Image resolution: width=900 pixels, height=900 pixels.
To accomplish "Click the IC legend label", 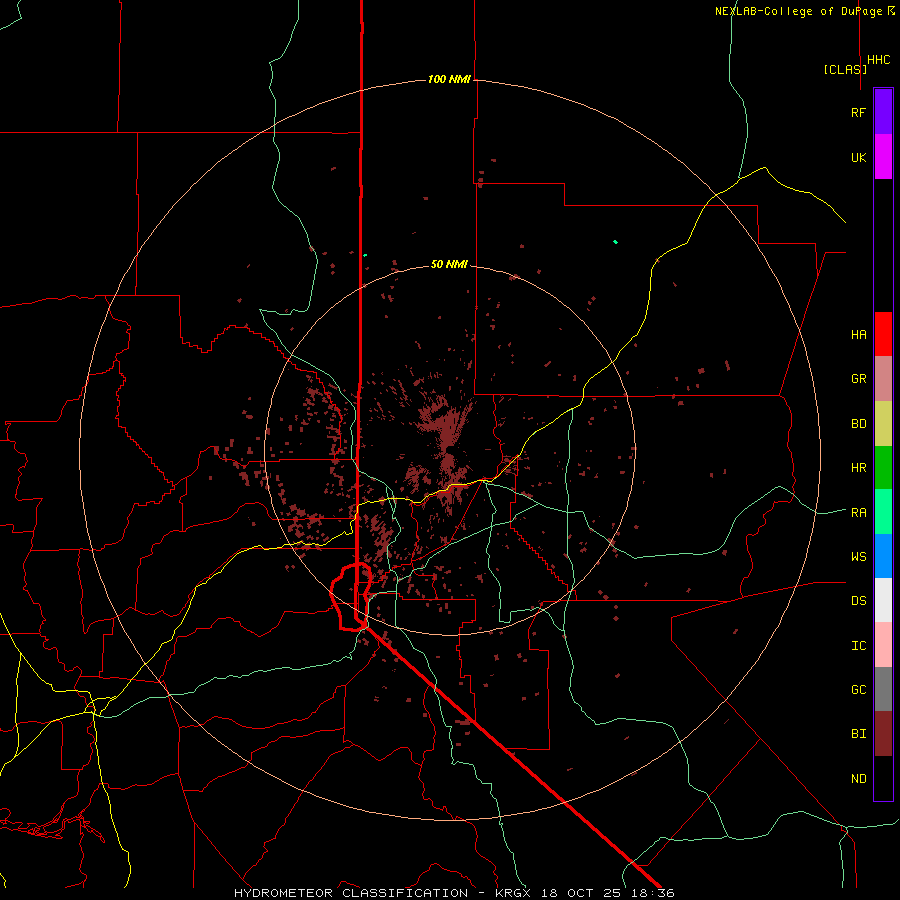I will coord(858,646).
